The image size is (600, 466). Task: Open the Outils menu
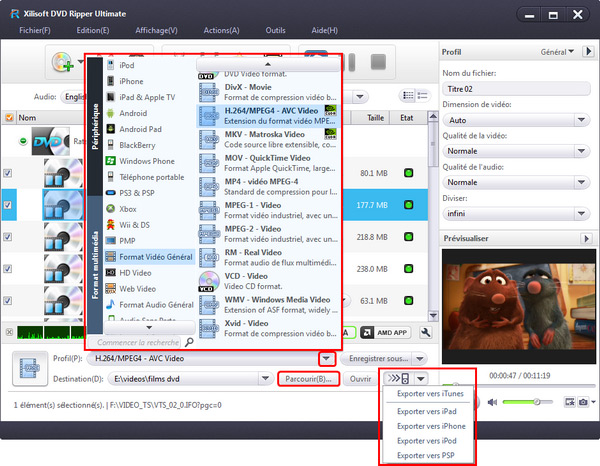point(276,30)
